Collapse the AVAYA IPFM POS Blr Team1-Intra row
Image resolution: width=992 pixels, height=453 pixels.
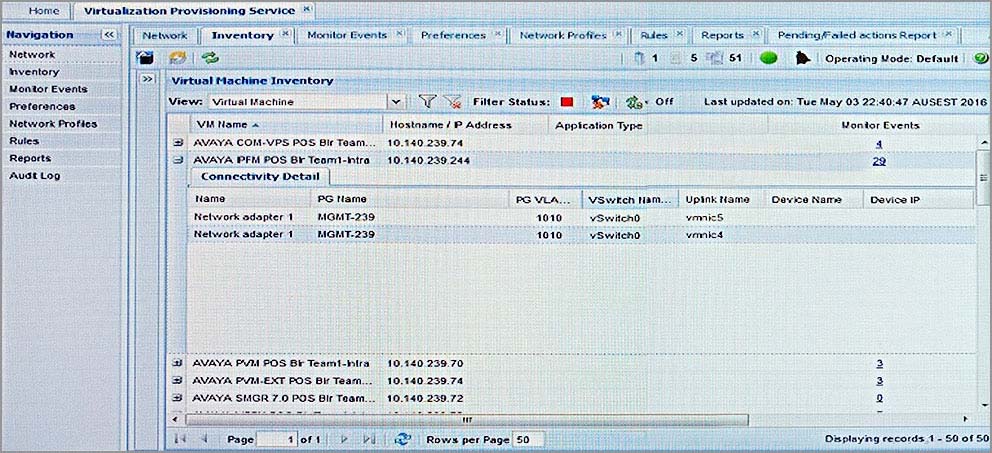coord(178,161)
